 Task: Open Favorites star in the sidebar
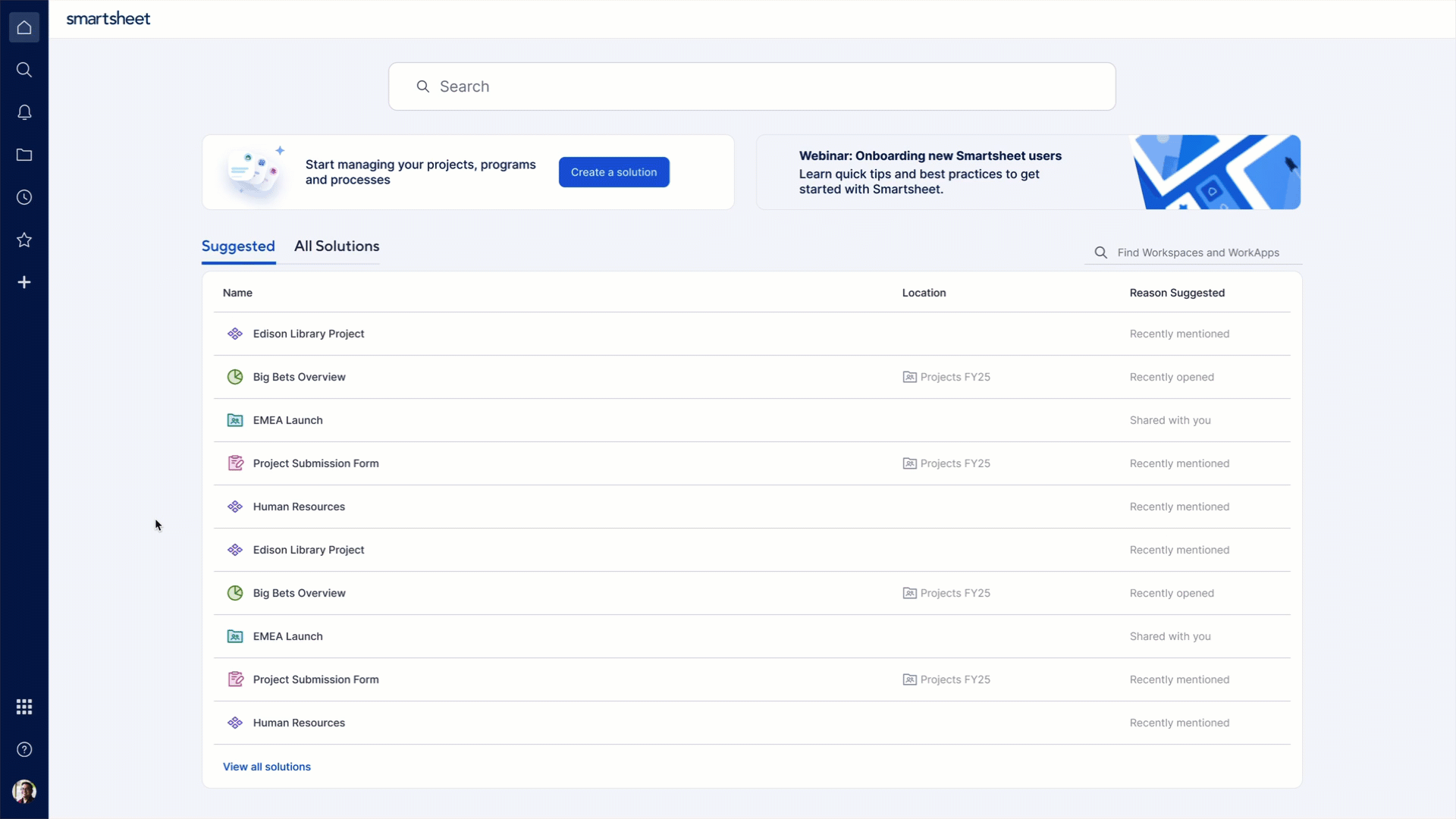point(24,240)
